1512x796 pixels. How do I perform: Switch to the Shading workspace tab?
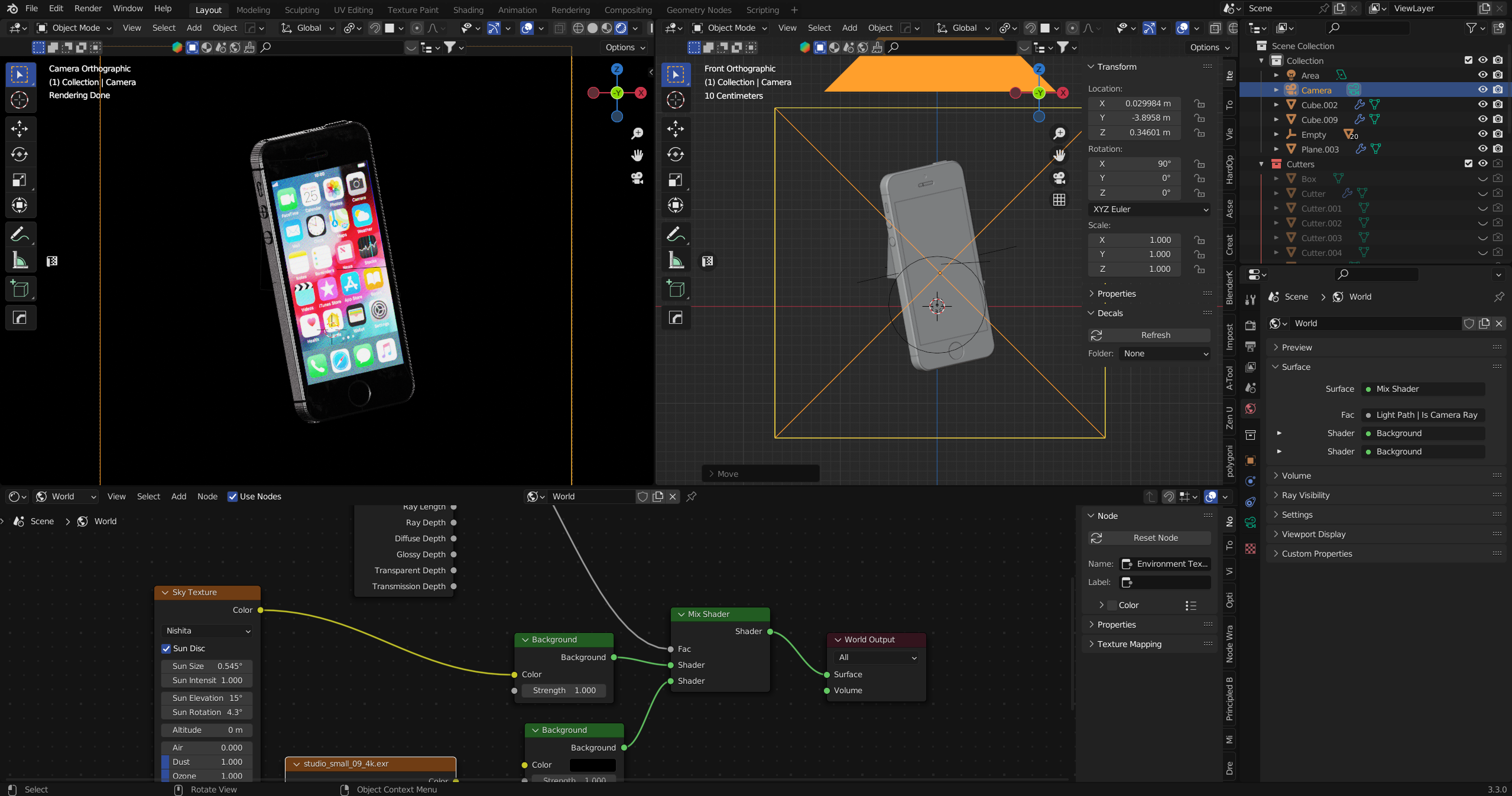(468, 9)
